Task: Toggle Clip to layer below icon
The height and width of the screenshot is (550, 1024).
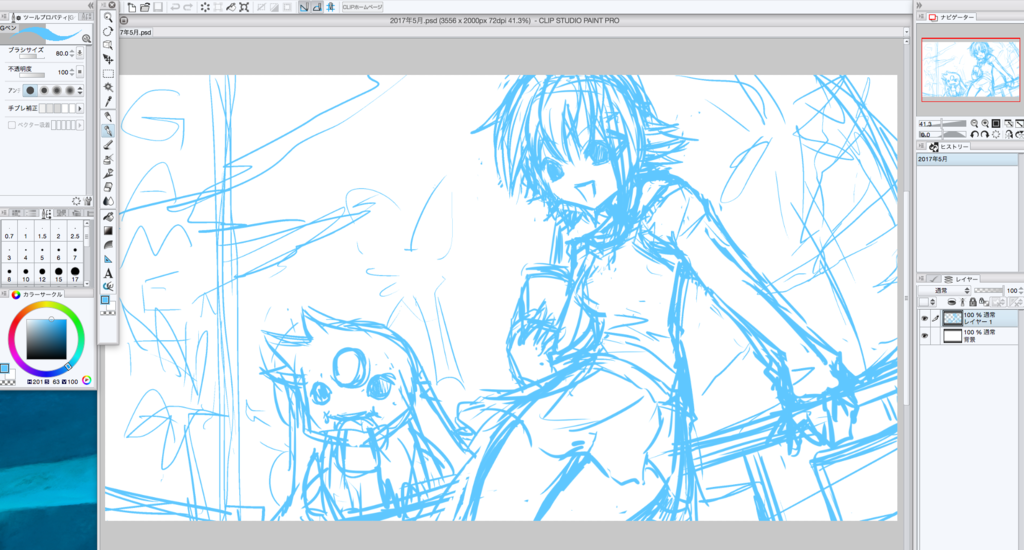Action: click(x=952, y=302)
